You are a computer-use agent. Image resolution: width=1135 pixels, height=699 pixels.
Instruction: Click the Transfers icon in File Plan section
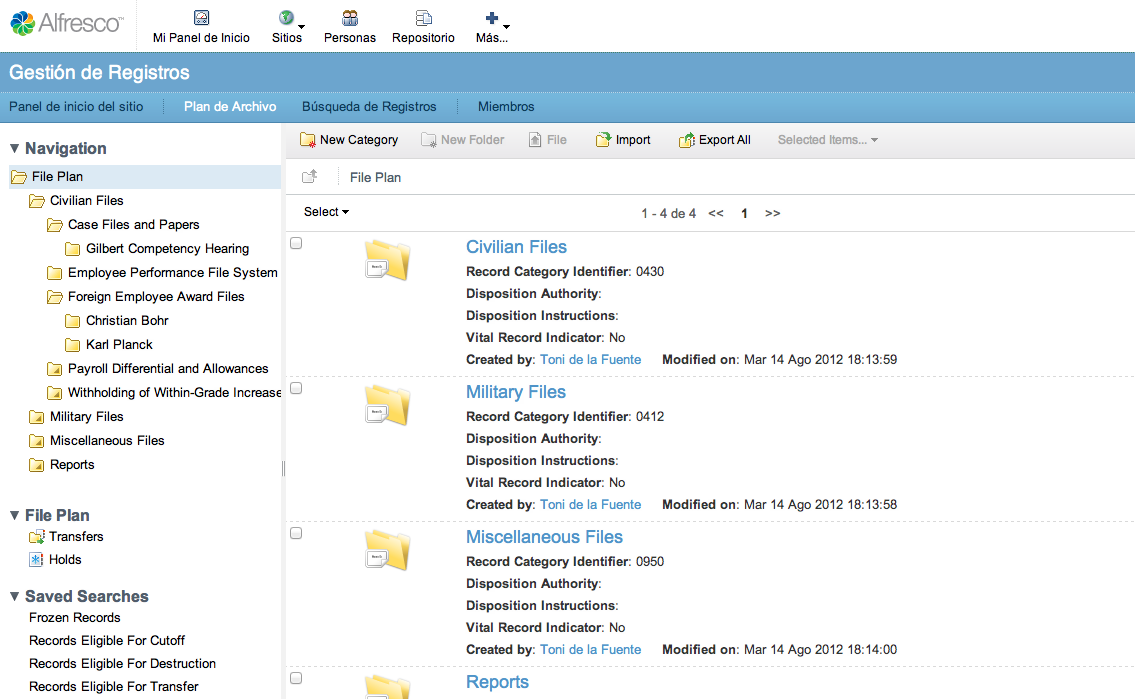click(37, 537)
